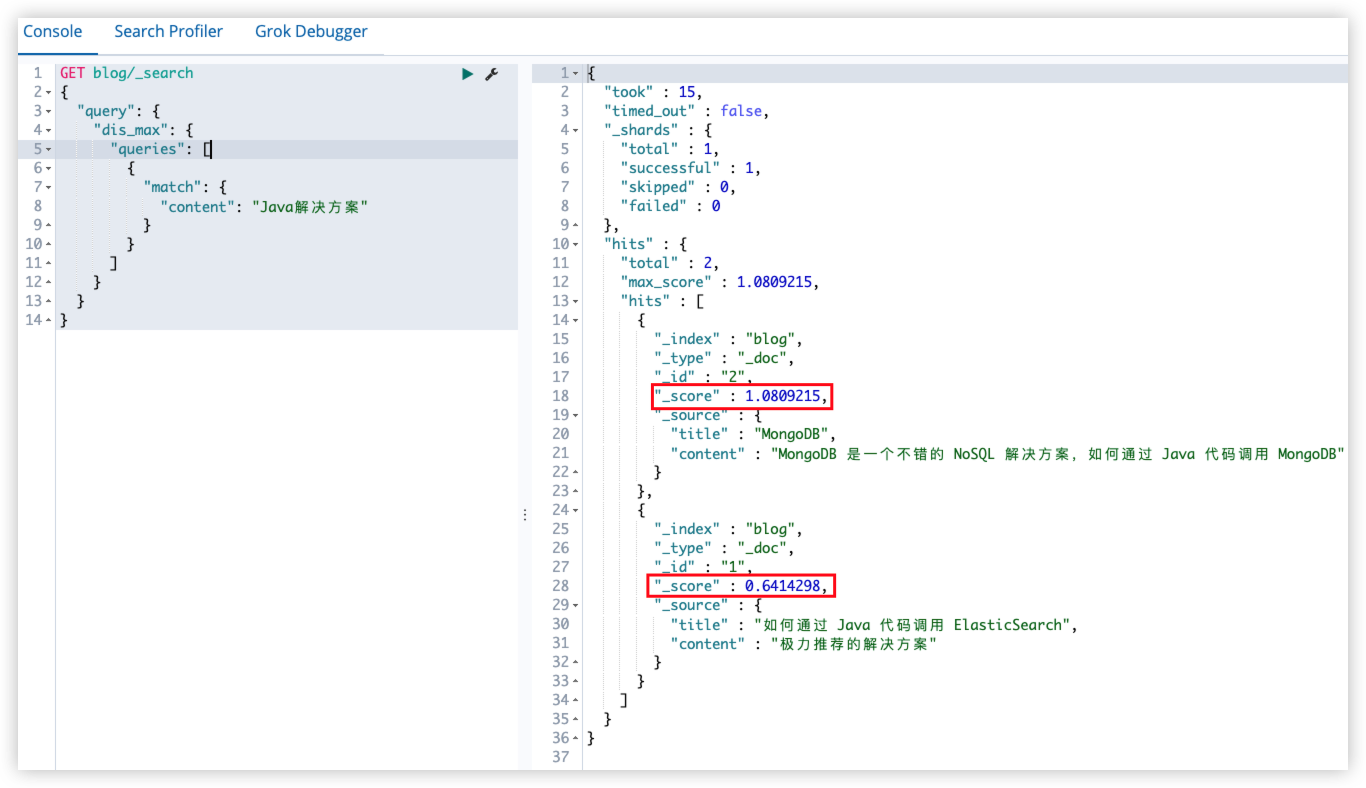Open the Grok Debugger tab
1366x788 pixels.
[311, 31]
